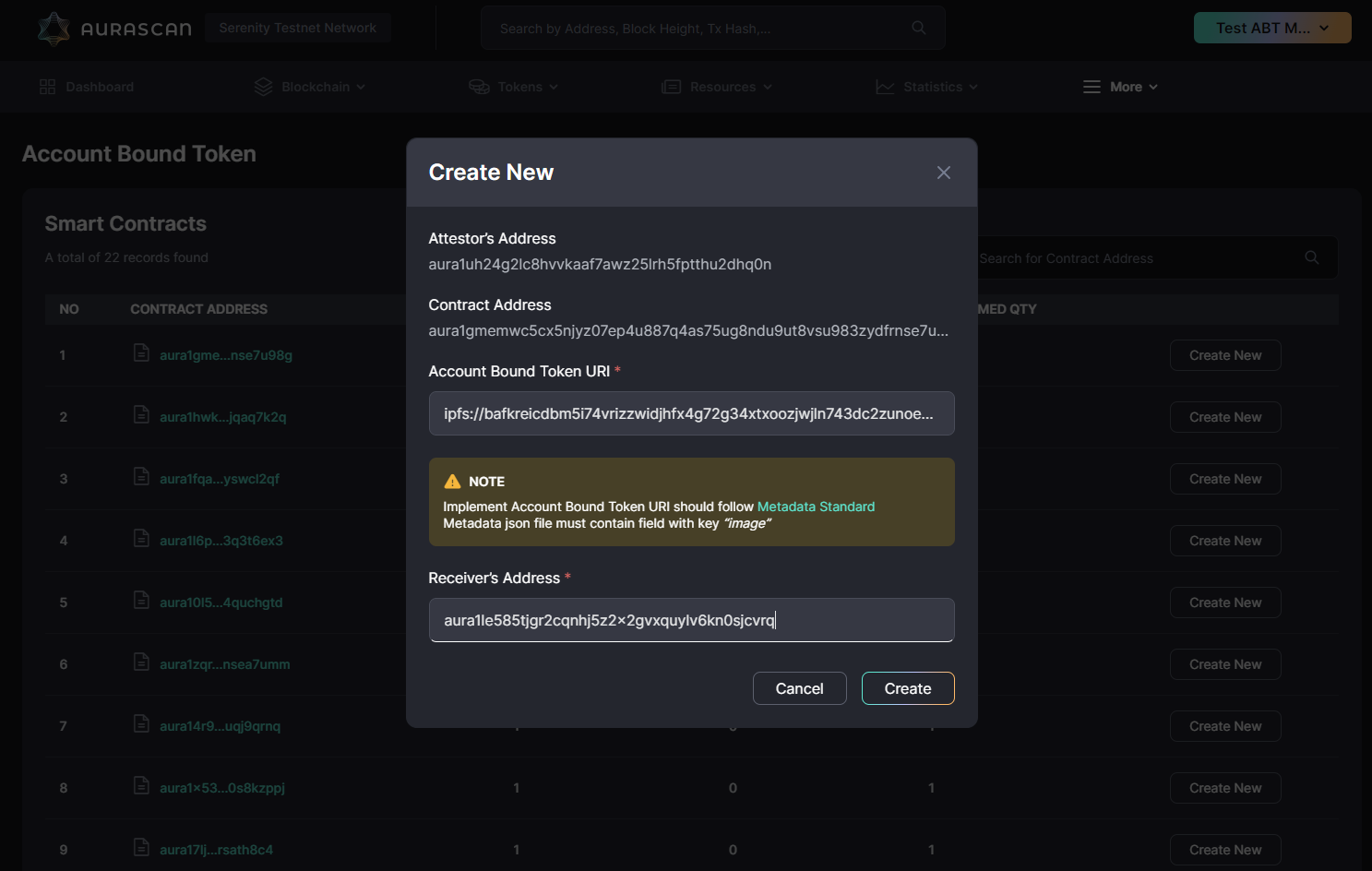
Task: Focus the Account Bound Token URI field
Action: tap(691, 413)
